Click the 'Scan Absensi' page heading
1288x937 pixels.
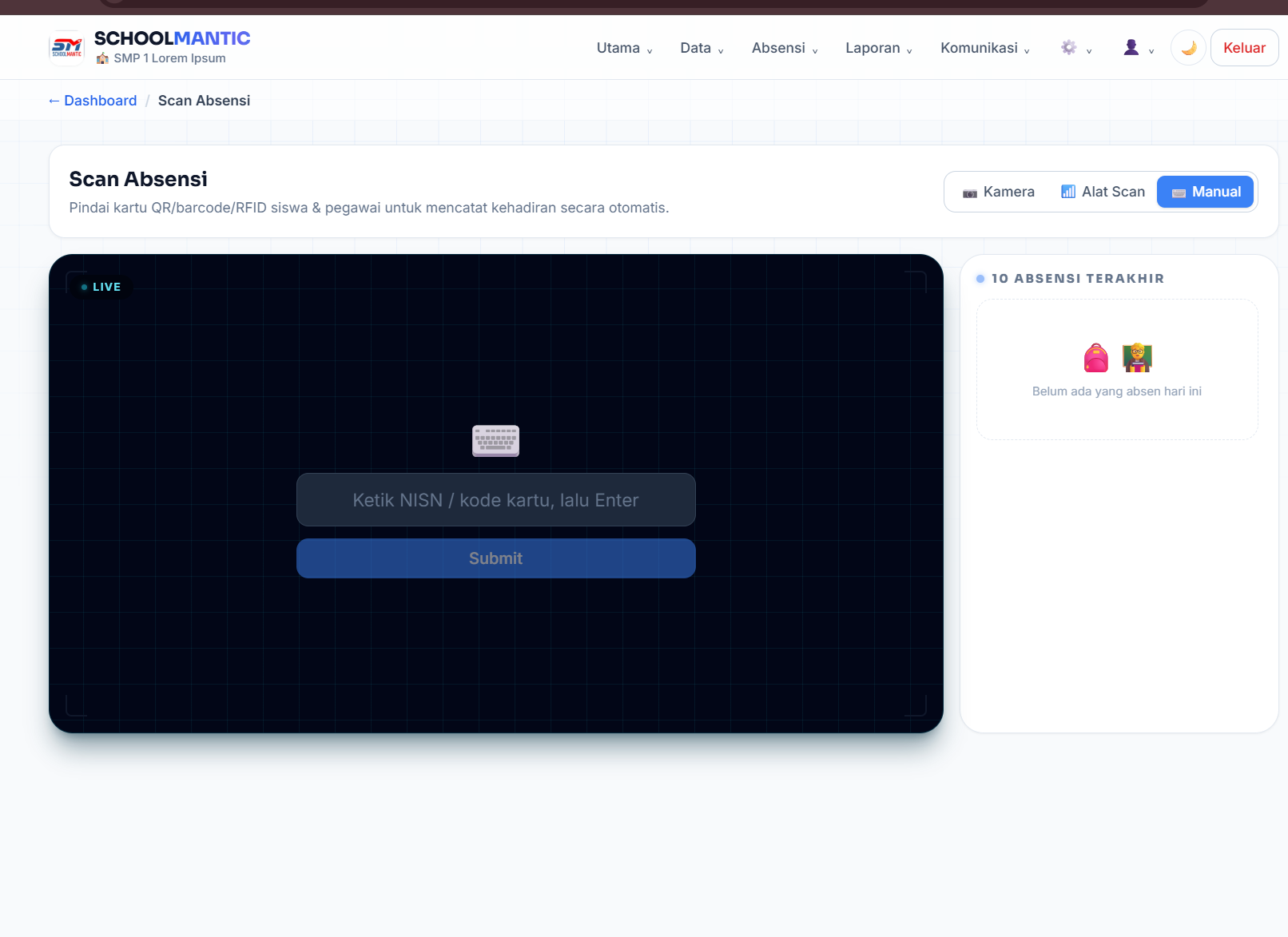click(x=138, y=179)
